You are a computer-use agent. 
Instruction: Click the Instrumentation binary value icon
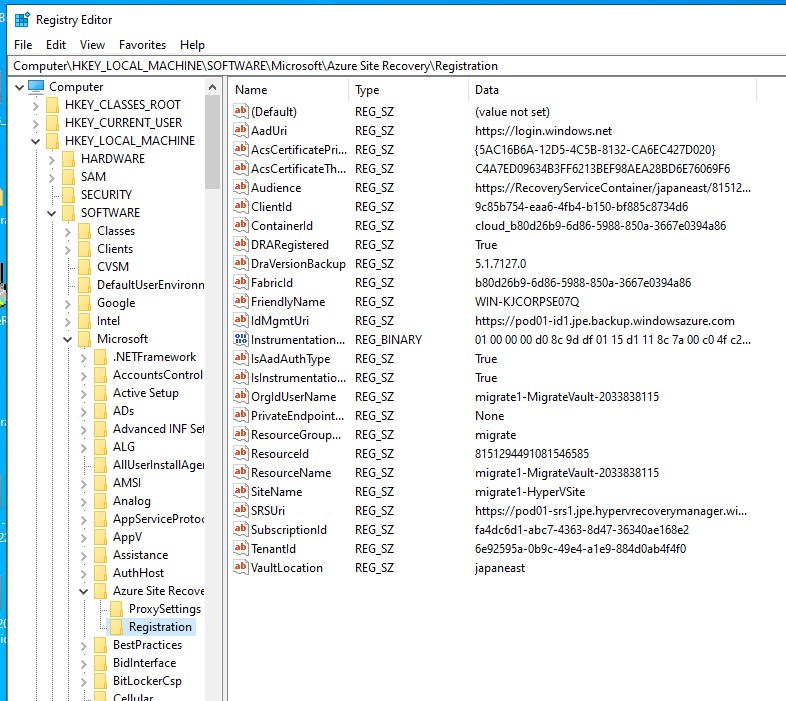[x=241, y=339]
